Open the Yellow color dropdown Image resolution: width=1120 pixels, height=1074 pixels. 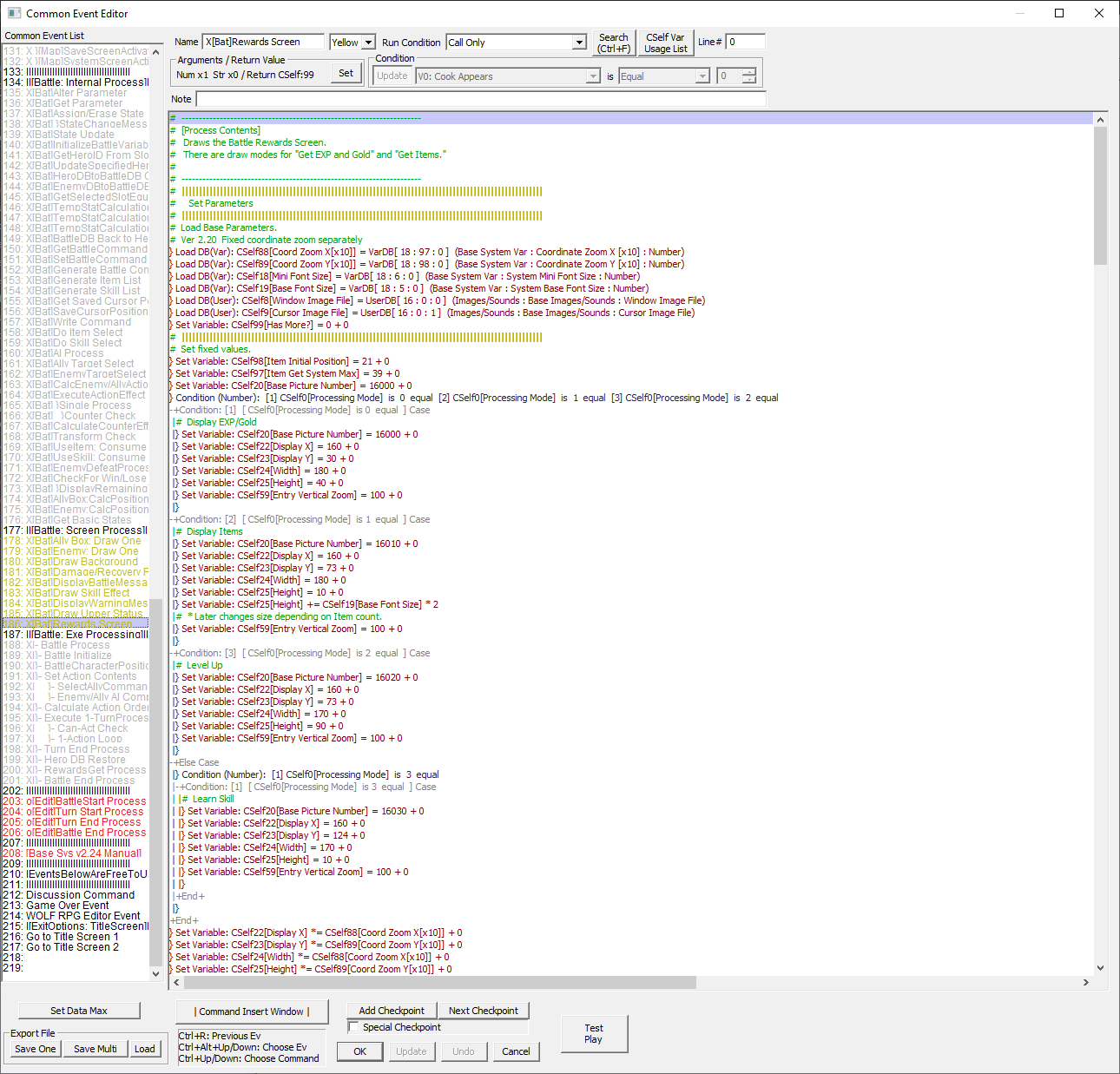(x=368, y=43)
